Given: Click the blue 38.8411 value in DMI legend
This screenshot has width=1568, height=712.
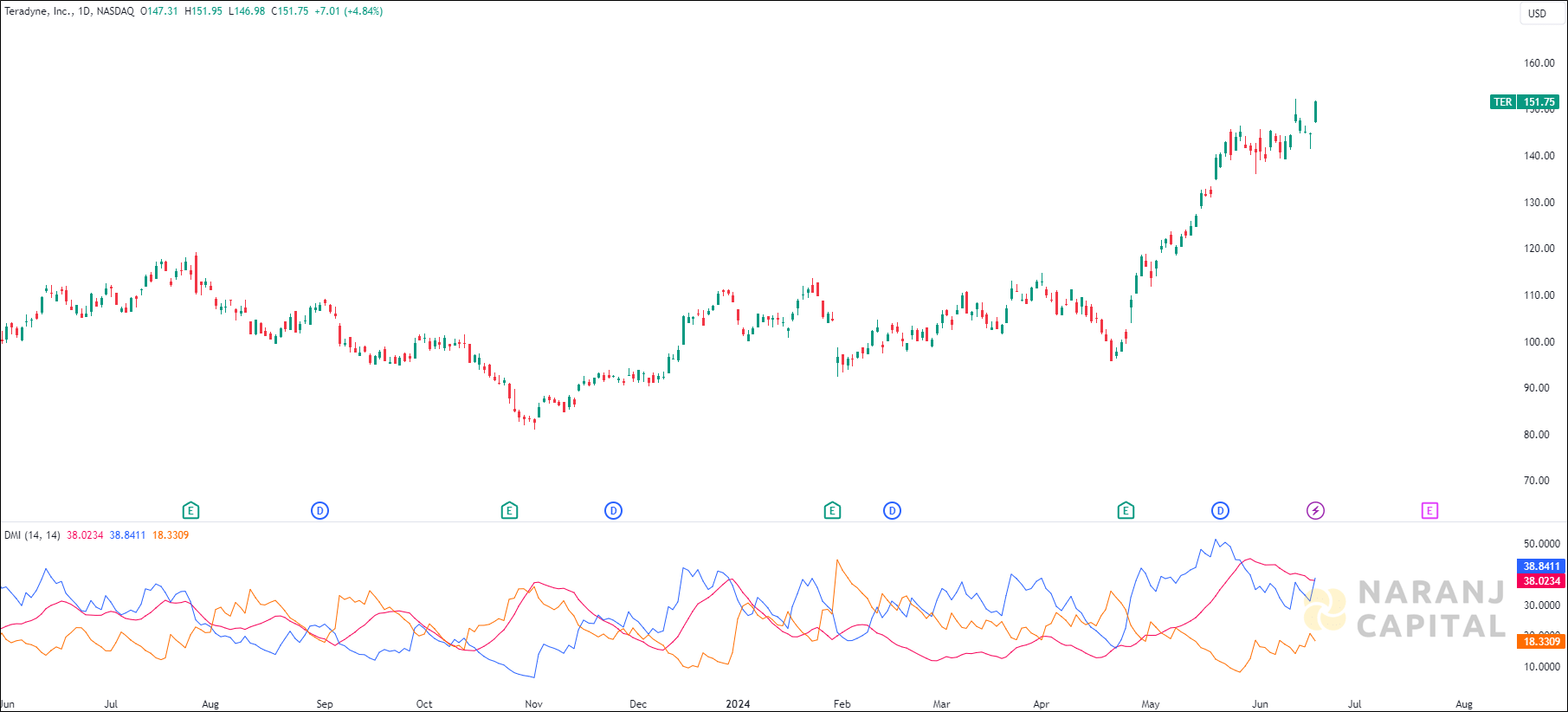Looking at the screenshot, I should point(127,535).
